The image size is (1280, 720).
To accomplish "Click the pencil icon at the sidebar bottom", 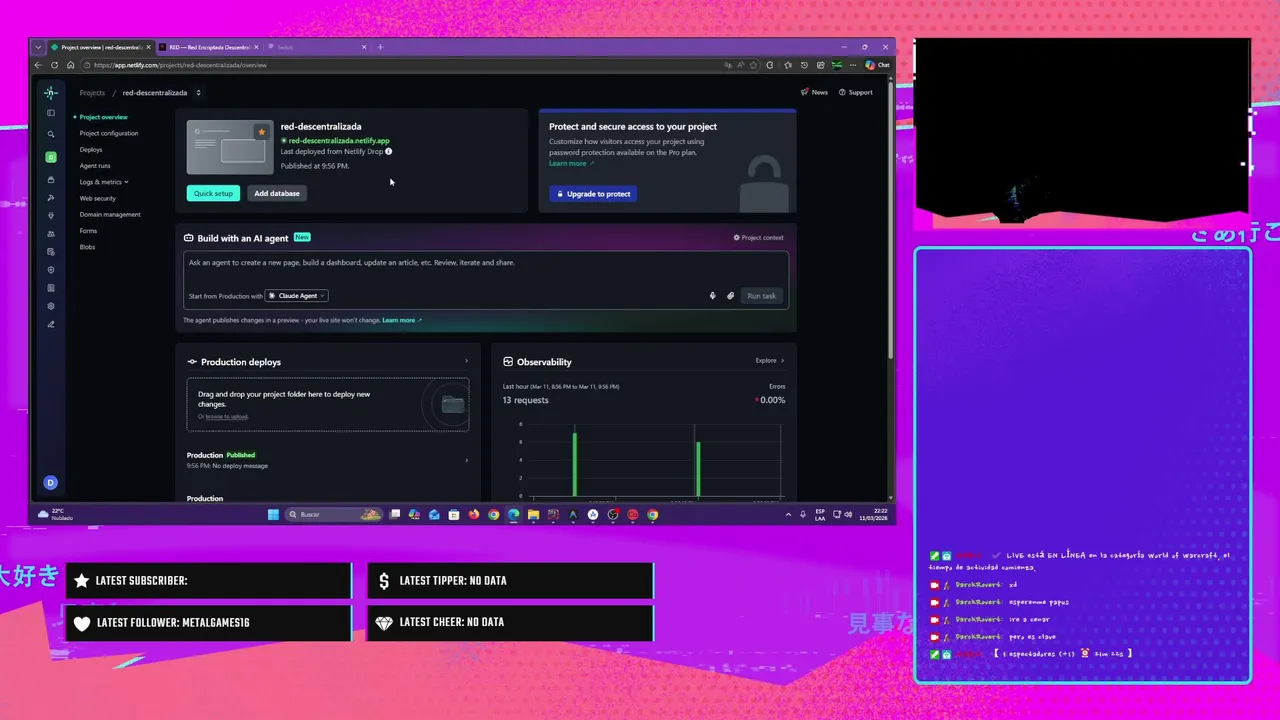I will (x=51, y=324).
